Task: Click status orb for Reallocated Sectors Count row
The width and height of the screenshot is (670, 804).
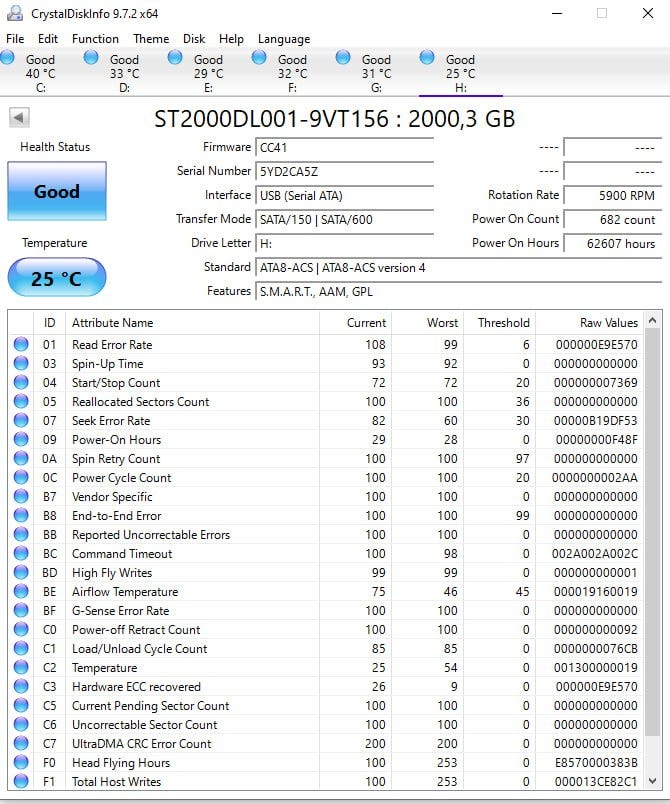Action: pyautogui.click(x=21, y=401)
